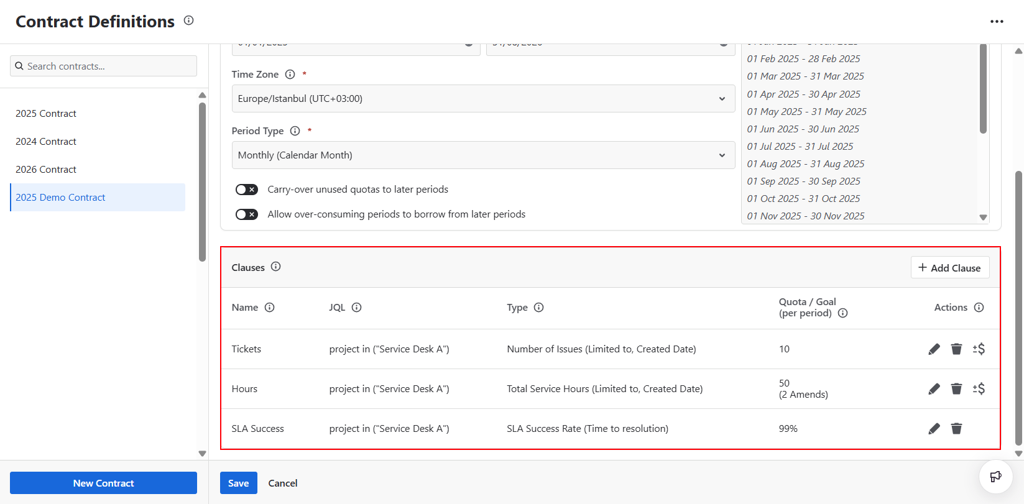Delete the Tickets clause
The image size is (1024, 504).
[x=956, y=349]
